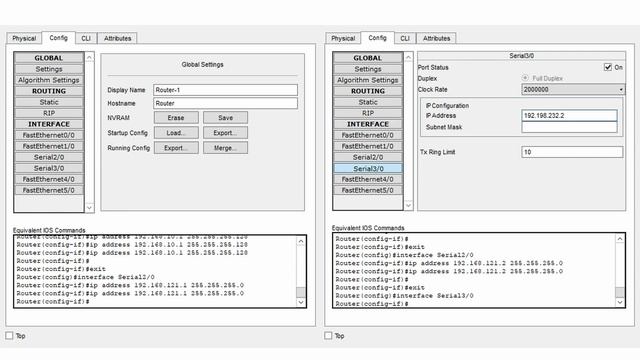Toggle Port Status On checkbox

(607, 67)
